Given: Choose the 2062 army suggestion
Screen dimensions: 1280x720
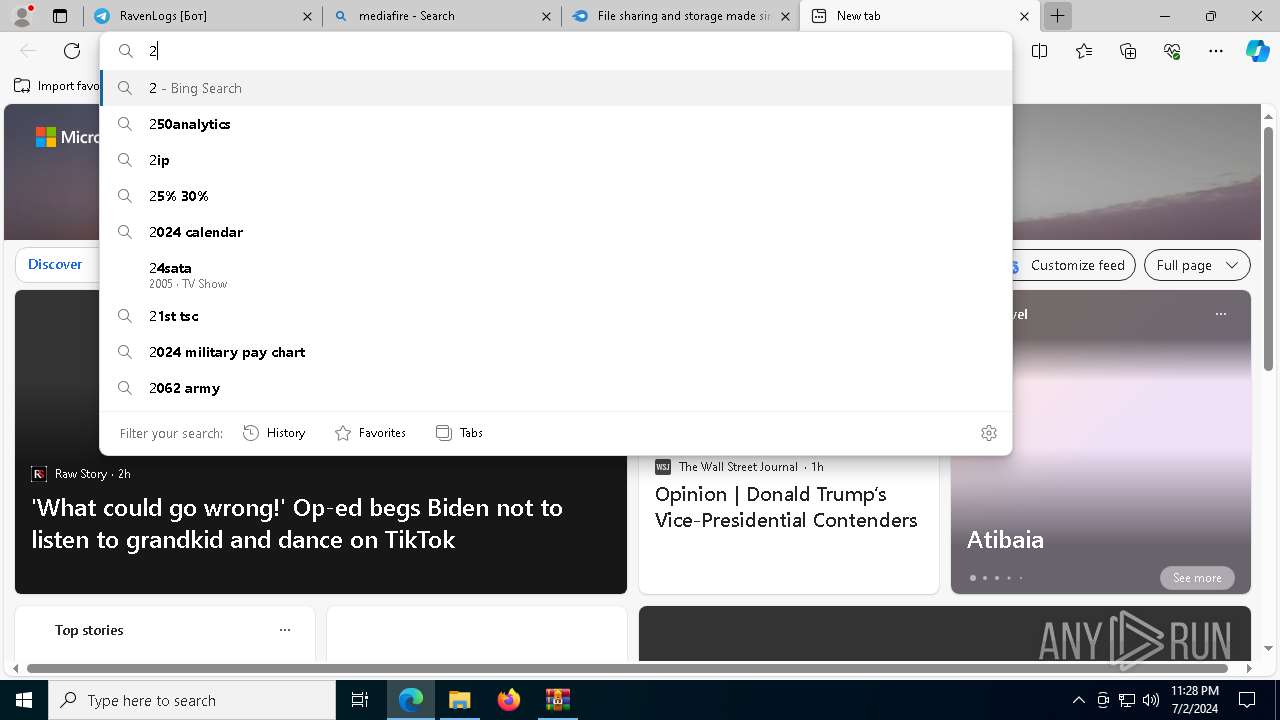Looking at the screenshot, I should (556, 388).
